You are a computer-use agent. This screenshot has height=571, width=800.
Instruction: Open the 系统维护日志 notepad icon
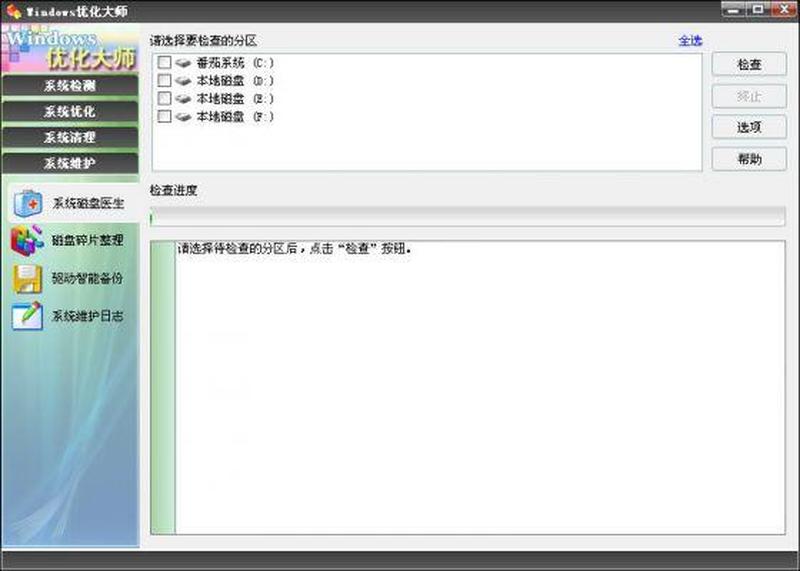(x=27, y=316)
